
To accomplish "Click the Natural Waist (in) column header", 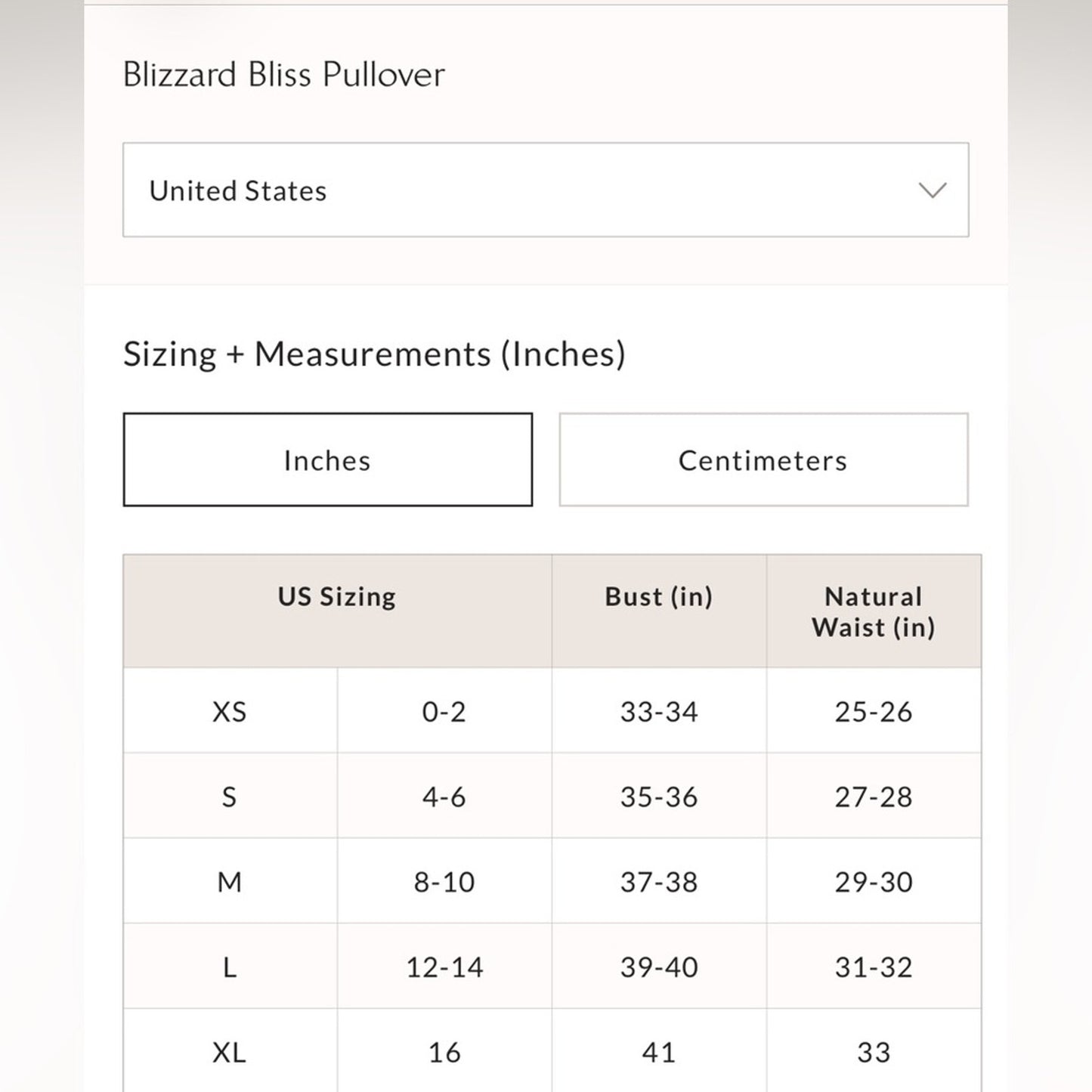I will pos(873,611).
